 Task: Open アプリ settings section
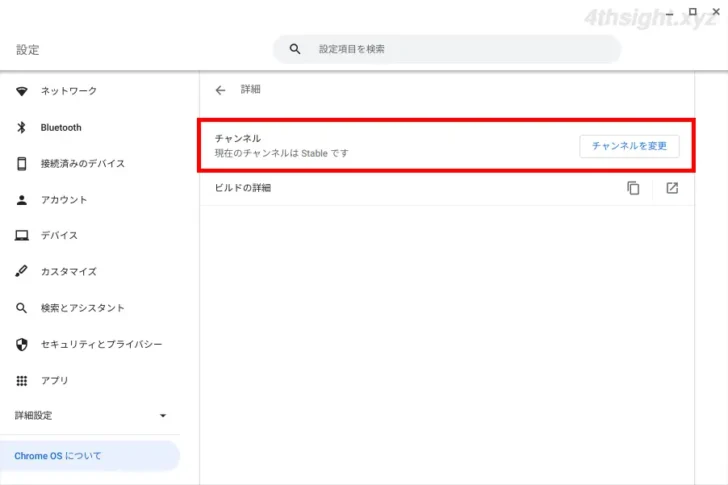pos(54,381)
